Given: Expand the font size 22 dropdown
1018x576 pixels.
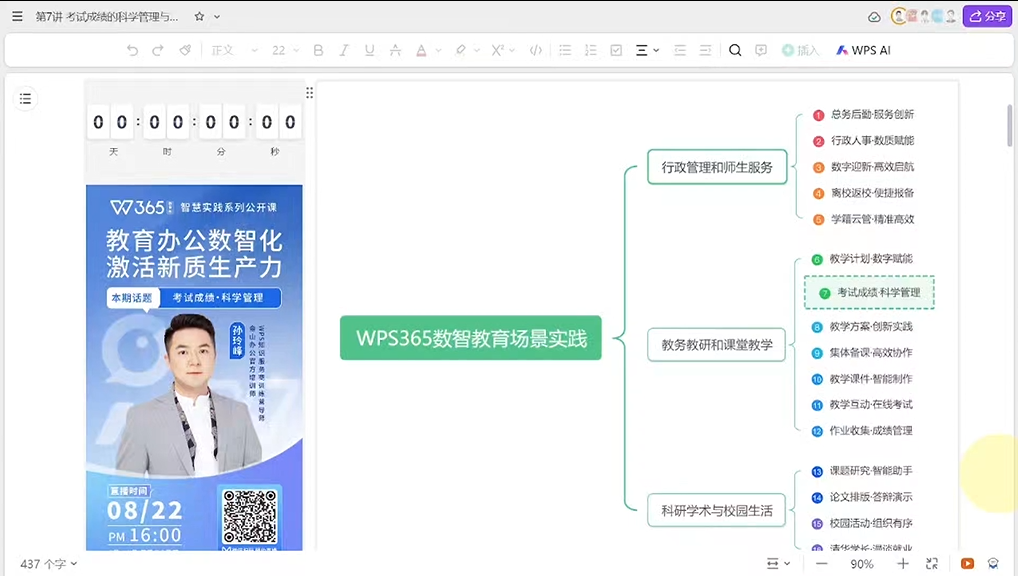Looking at the screenshot, I should [285, 50].
